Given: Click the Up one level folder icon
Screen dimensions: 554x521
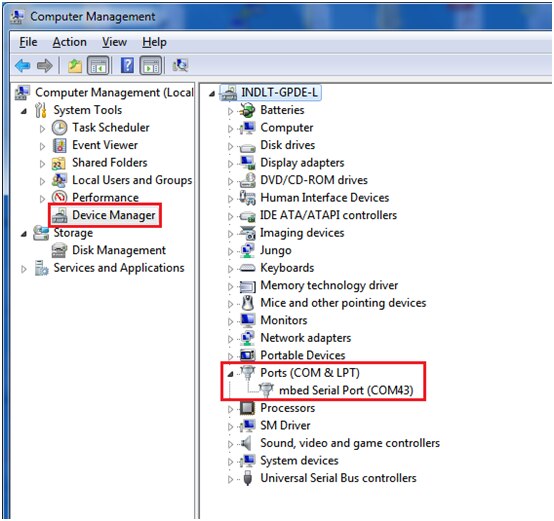Looking at the screenshot, I should 75,66.
